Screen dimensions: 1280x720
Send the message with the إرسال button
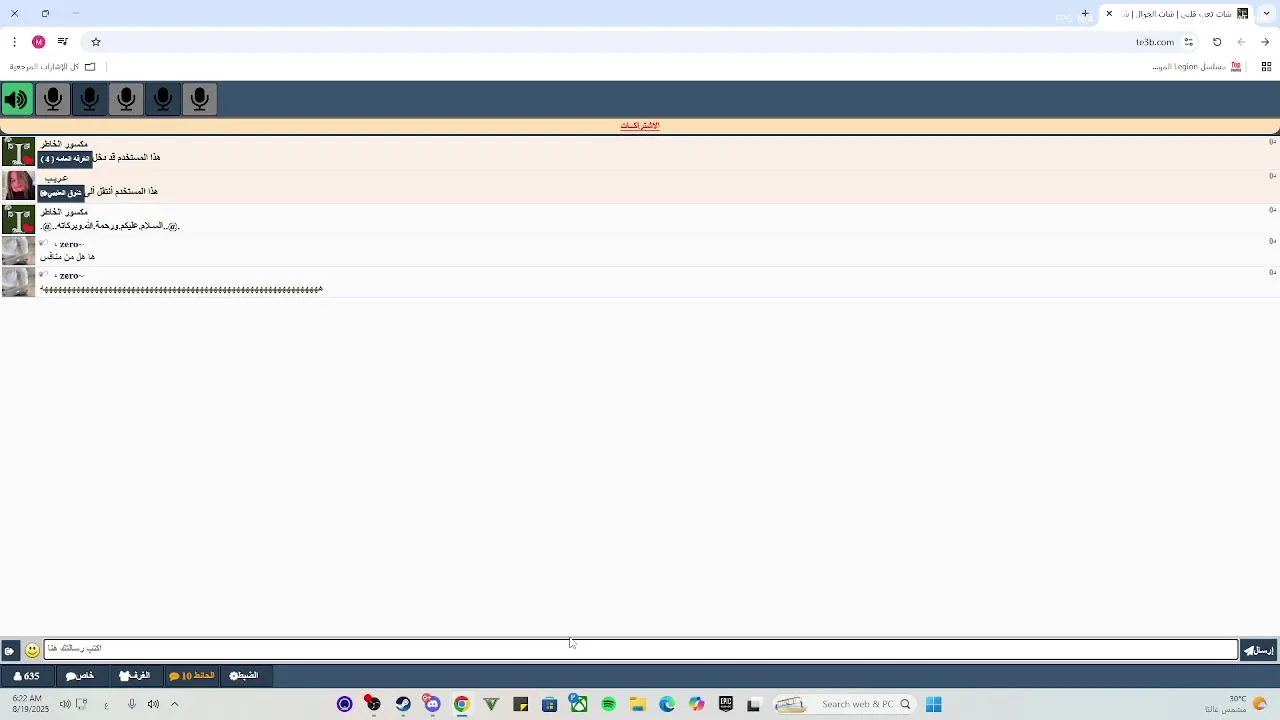coord(1259,650)
